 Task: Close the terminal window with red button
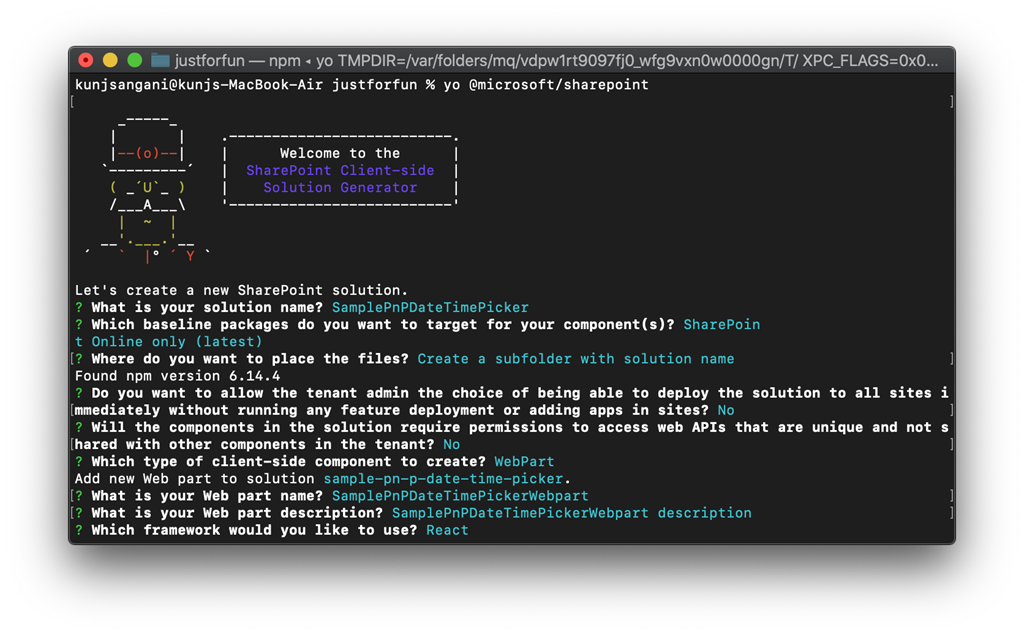click(x=86, y=60)
